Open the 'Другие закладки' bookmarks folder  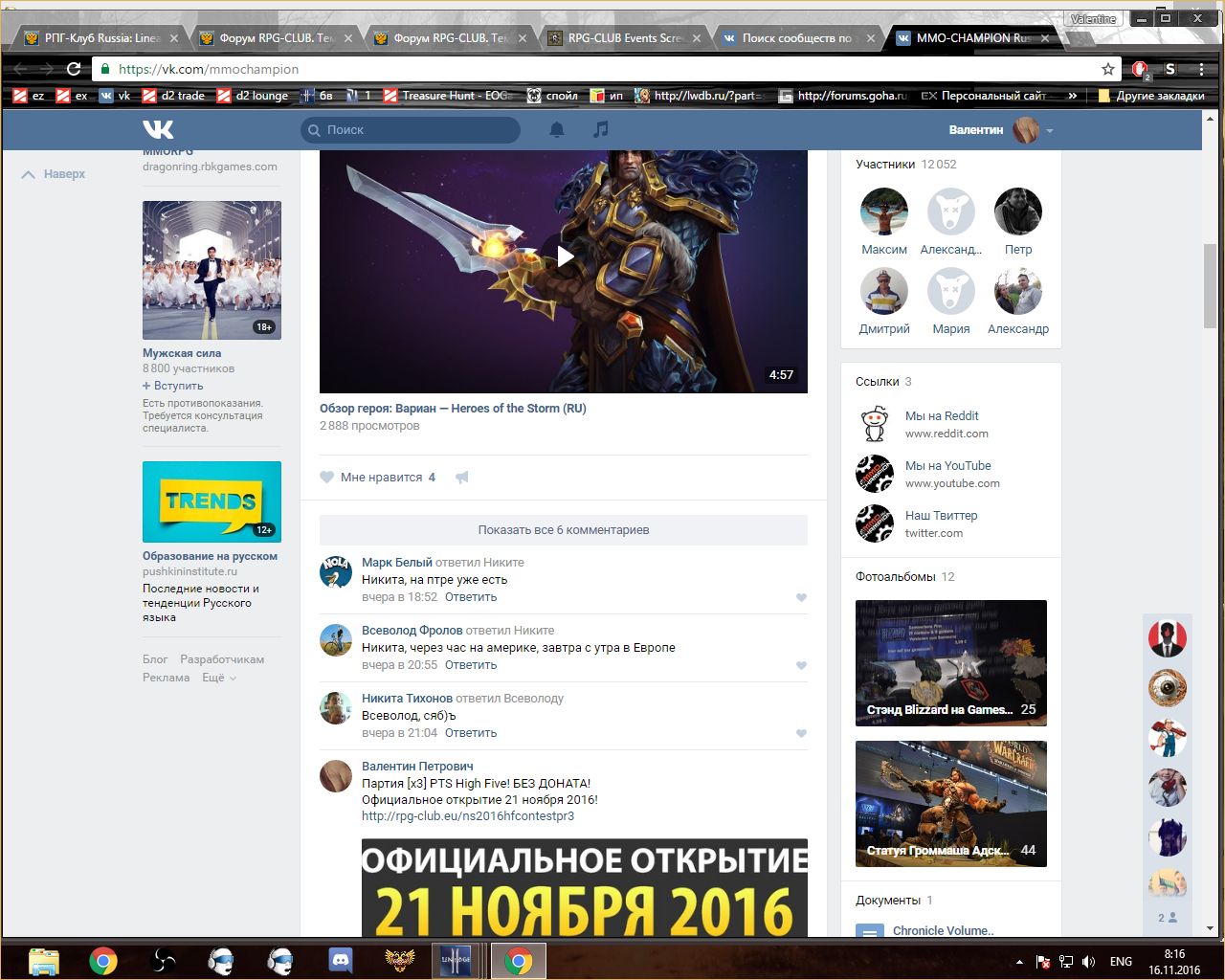pos(1151,96)
